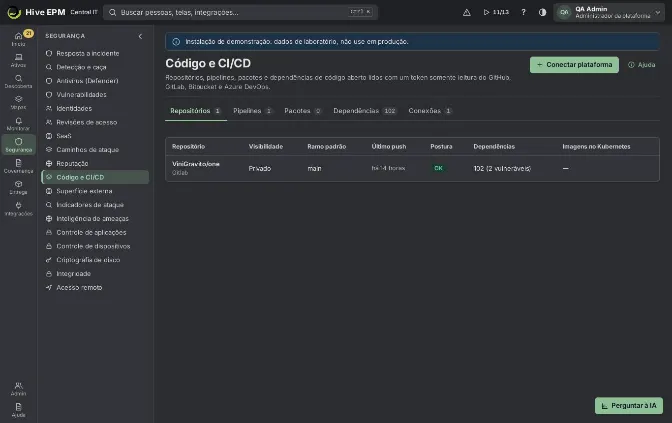Open Controle de dispositivos in sidebar

coord(95,246)
